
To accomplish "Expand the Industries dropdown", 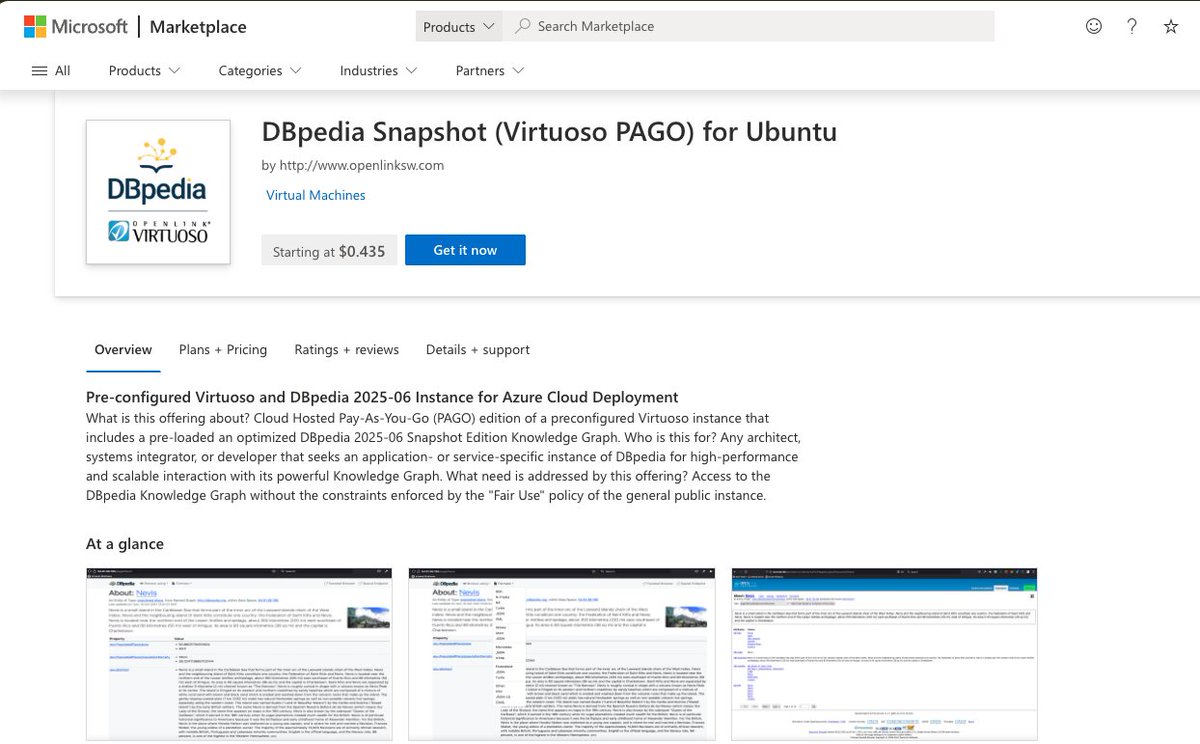I will pyautogui.click(x=376, y=70).
